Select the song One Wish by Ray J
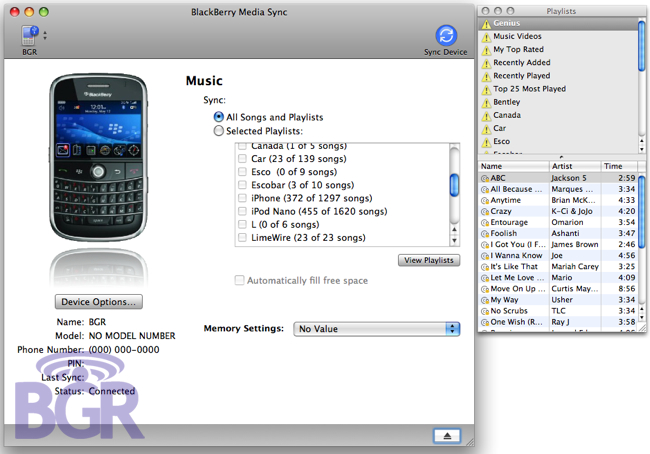The height and width of the screenshot is (454, 650). click(558, 322)
